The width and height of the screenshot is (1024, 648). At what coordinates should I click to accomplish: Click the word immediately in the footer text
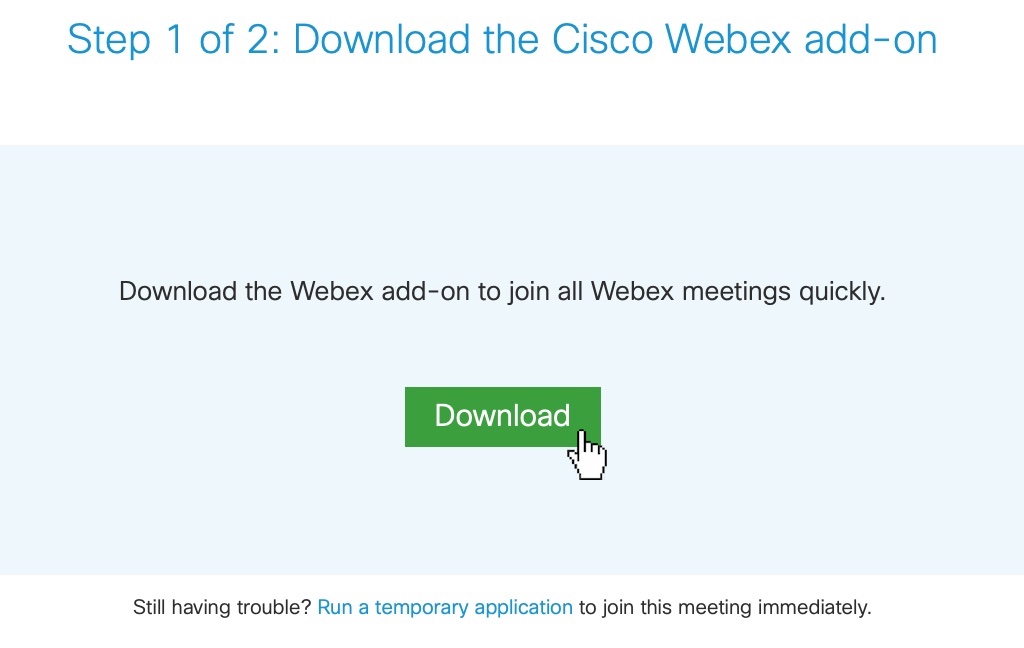click(x=814, y=607)
